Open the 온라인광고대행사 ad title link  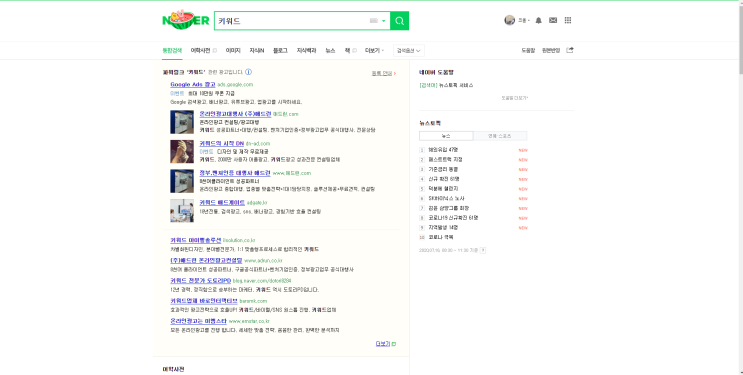pyautogui.click(x=235, y=114)
